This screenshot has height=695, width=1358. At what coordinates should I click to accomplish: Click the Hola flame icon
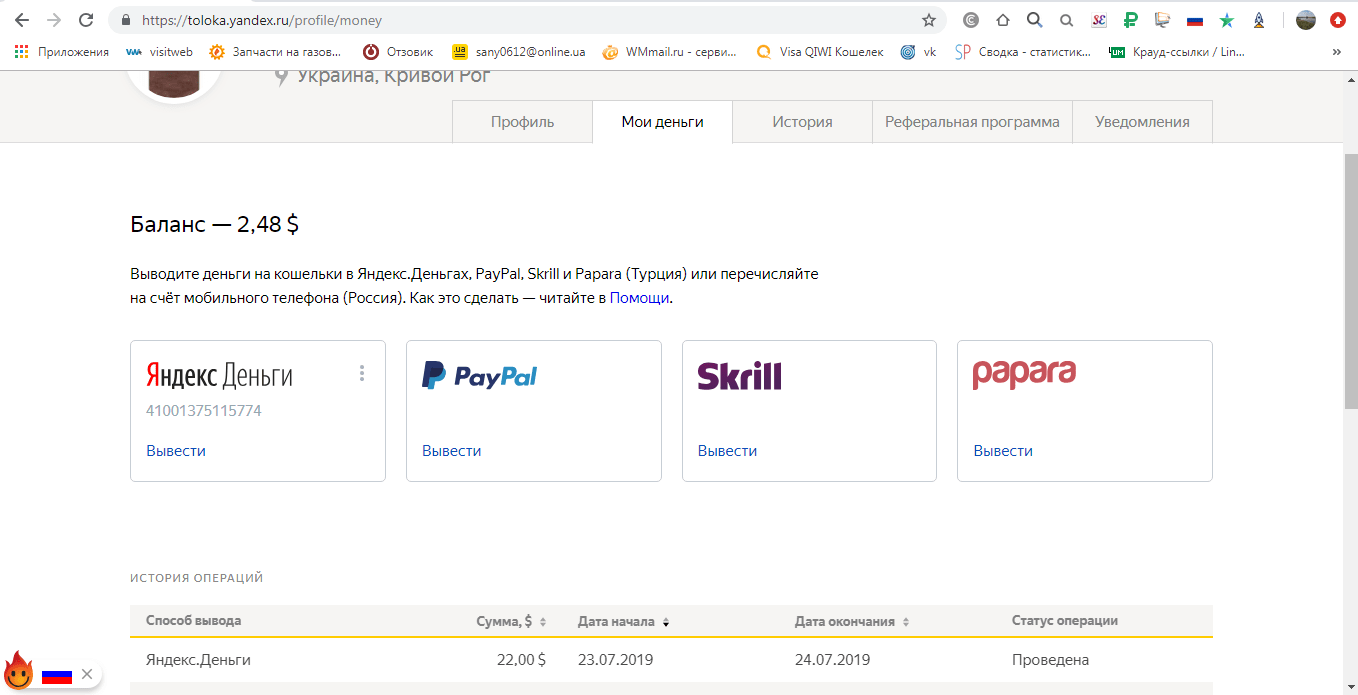pyautogui.click(x=19, y=671)
